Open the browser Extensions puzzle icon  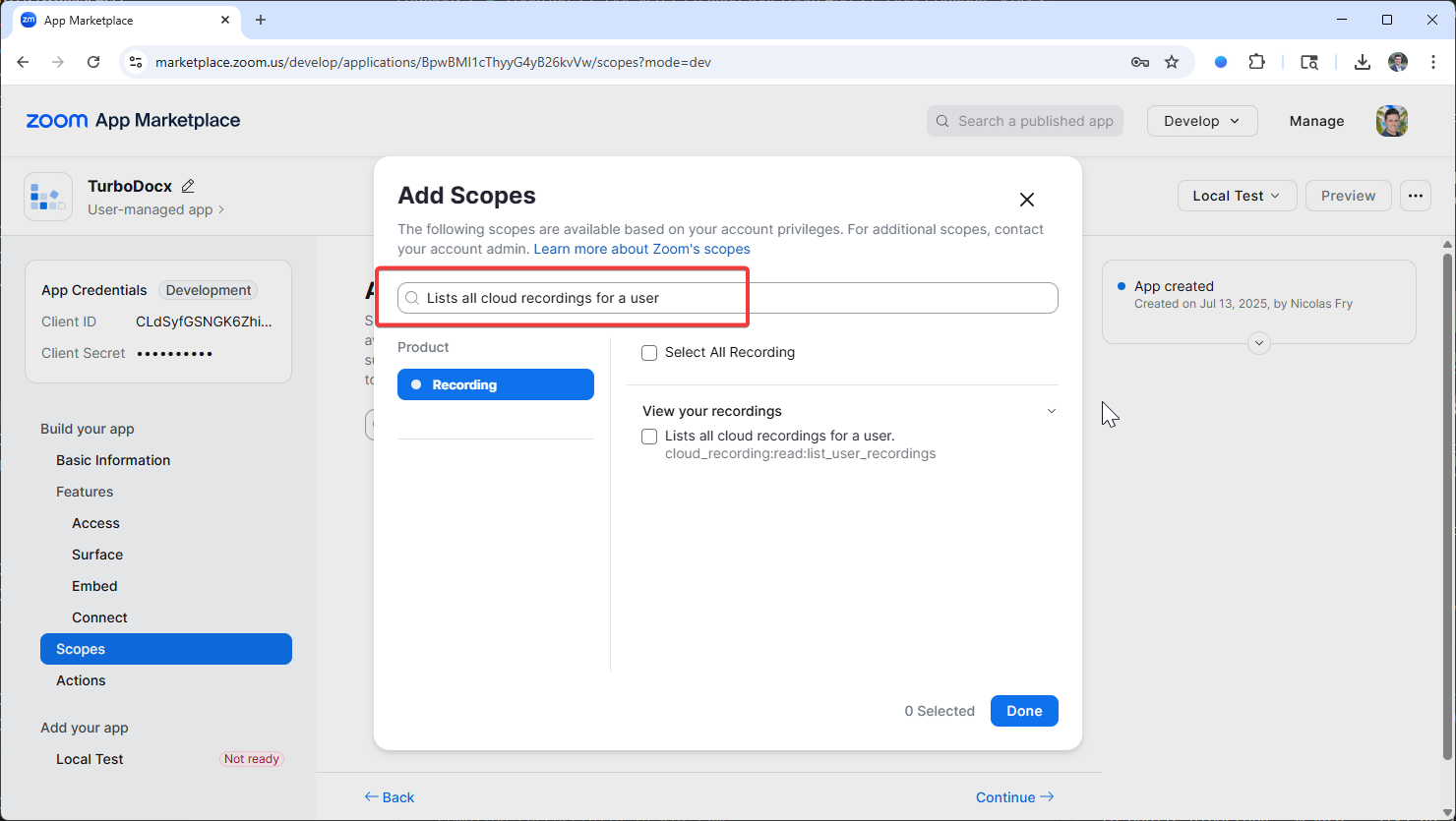click(1256, 62)
